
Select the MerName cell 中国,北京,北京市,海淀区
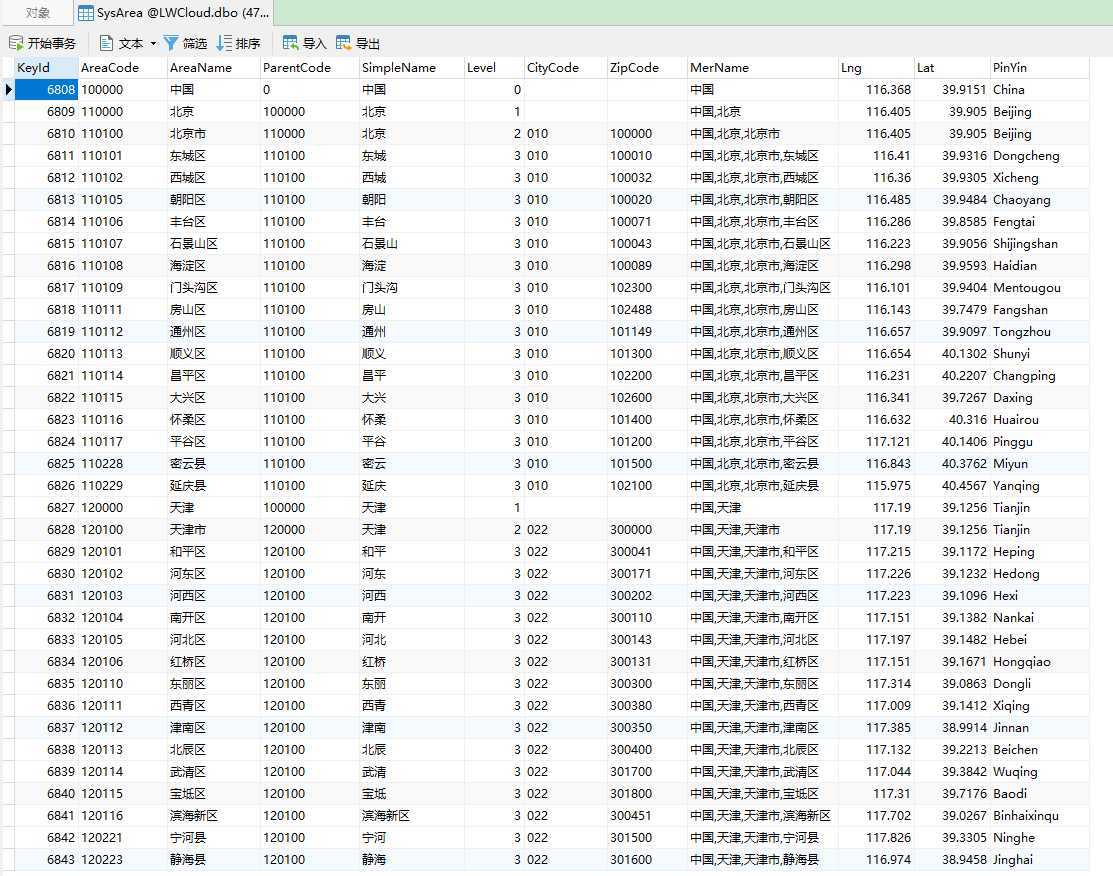tap(762, 265)
